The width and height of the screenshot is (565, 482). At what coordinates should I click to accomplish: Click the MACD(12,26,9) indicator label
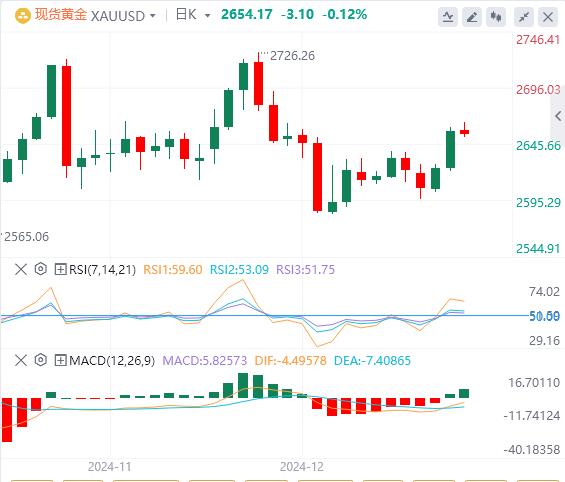(112, 360)
